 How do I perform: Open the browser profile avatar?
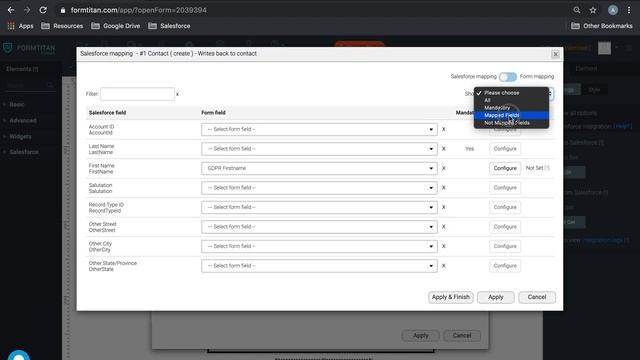coord(613,10)
